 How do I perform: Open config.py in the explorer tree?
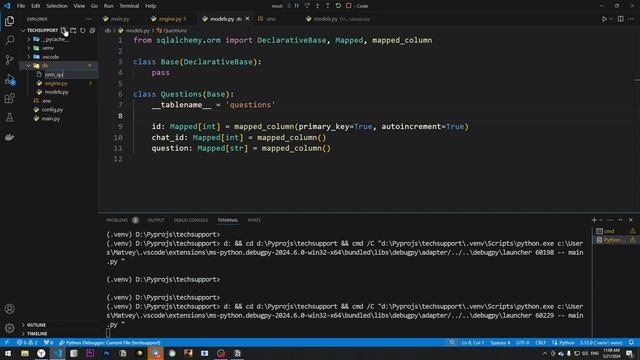(52, 109)
